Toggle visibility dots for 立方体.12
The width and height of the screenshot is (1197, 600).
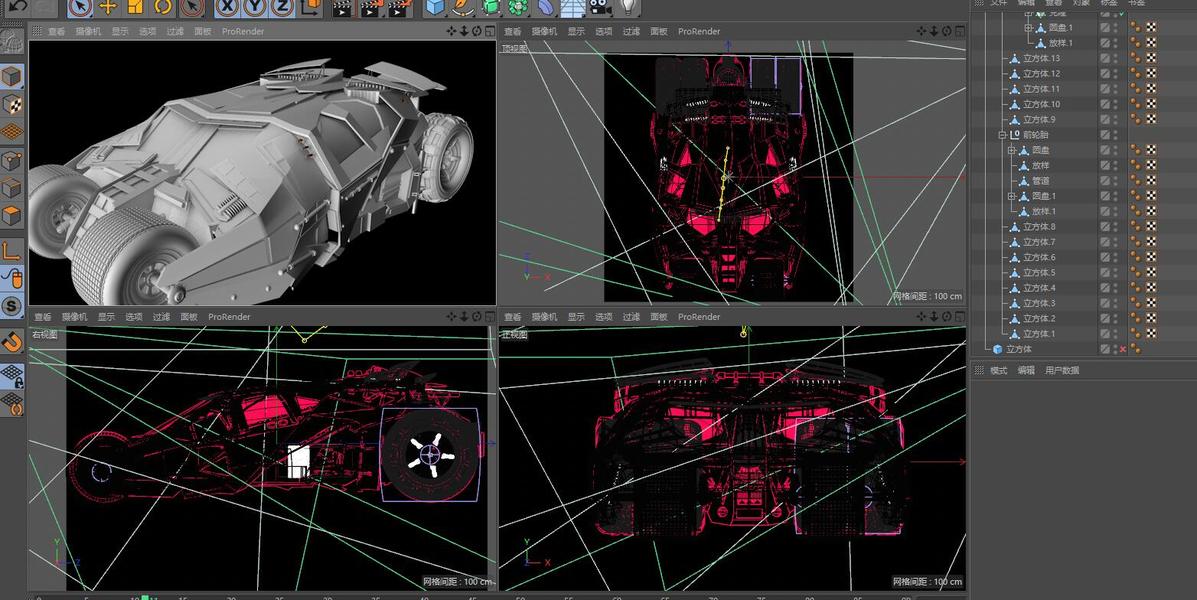tap(1115, 74)
